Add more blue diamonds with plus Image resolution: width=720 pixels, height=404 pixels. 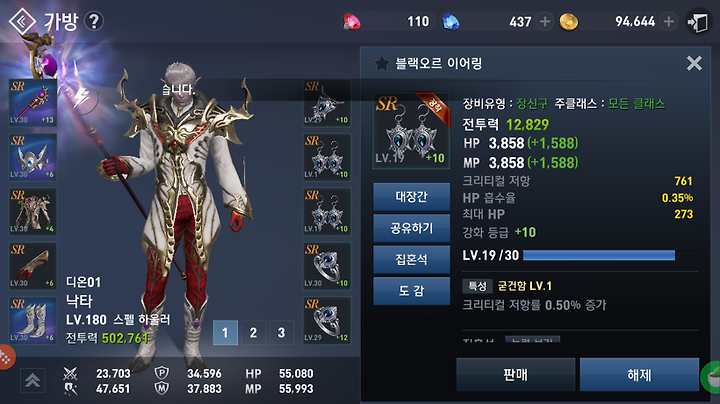pos(545,22)
